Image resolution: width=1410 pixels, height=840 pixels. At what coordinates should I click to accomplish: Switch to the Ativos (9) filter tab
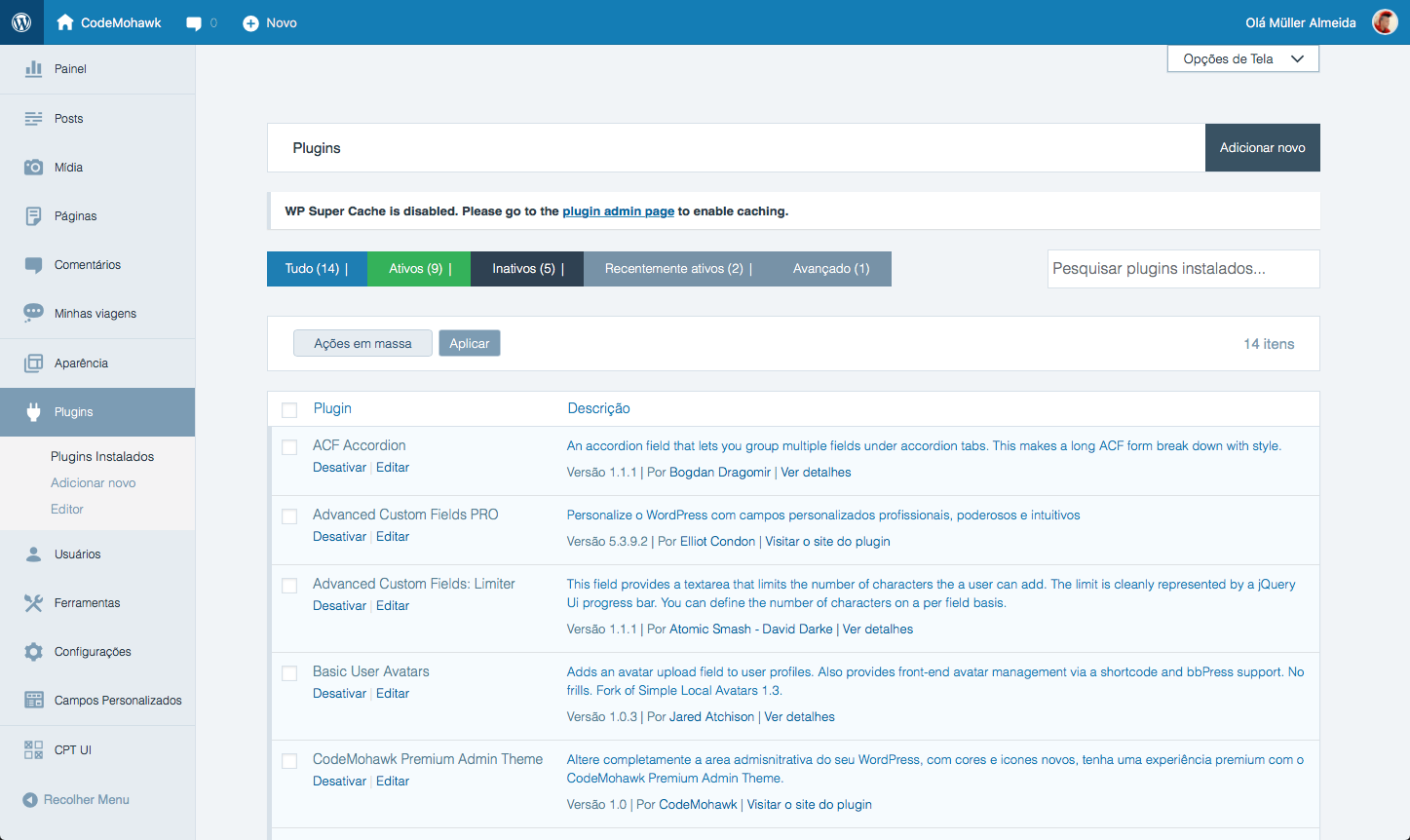pos(419,269)
